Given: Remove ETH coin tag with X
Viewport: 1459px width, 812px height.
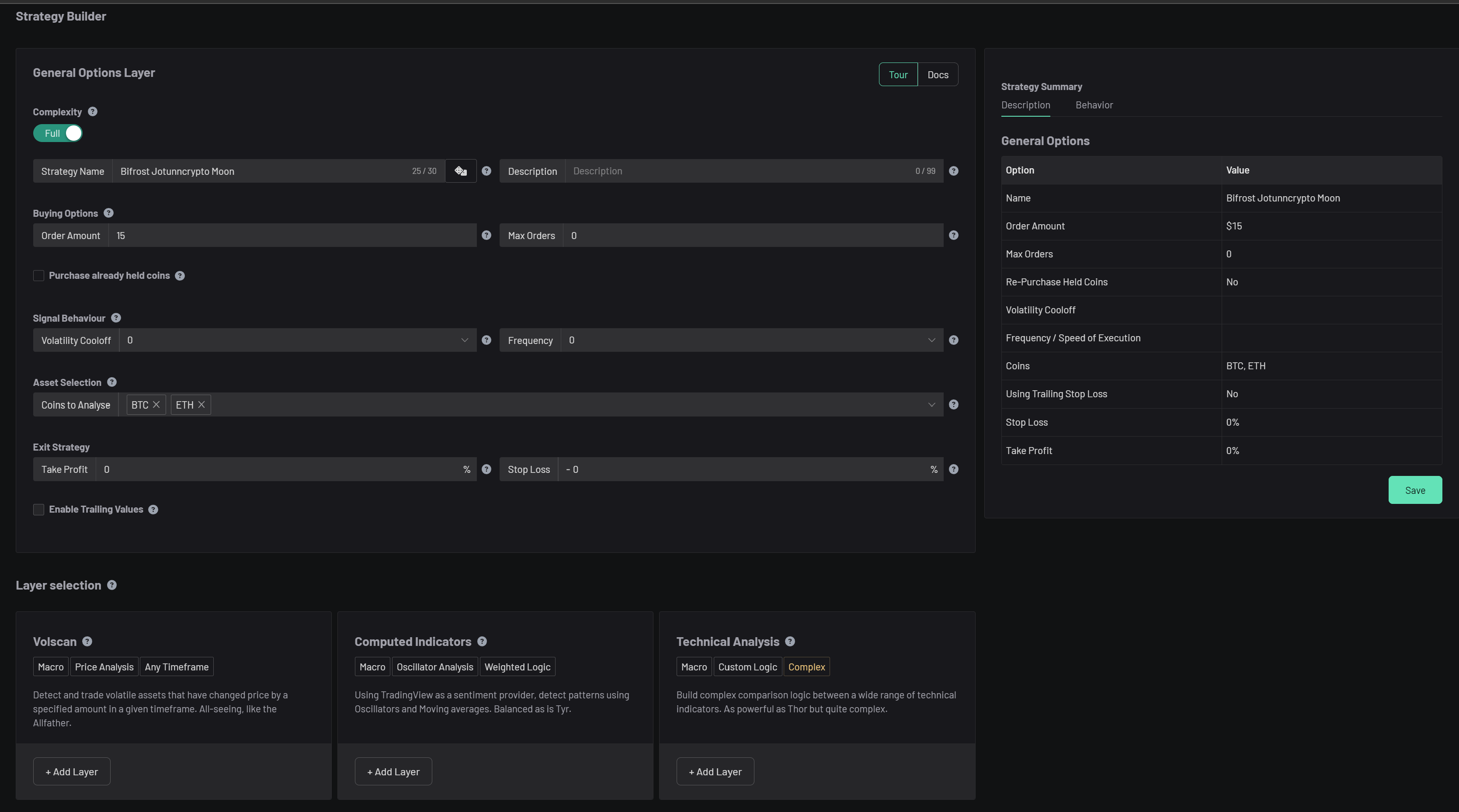Looking at the screenshot, I should [x=201, y=404].
